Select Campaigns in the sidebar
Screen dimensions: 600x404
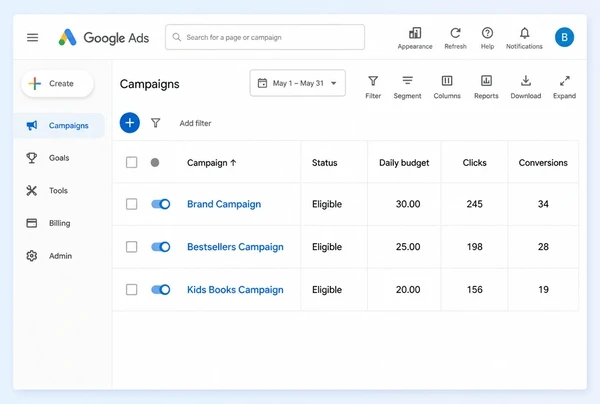(59, 125)
